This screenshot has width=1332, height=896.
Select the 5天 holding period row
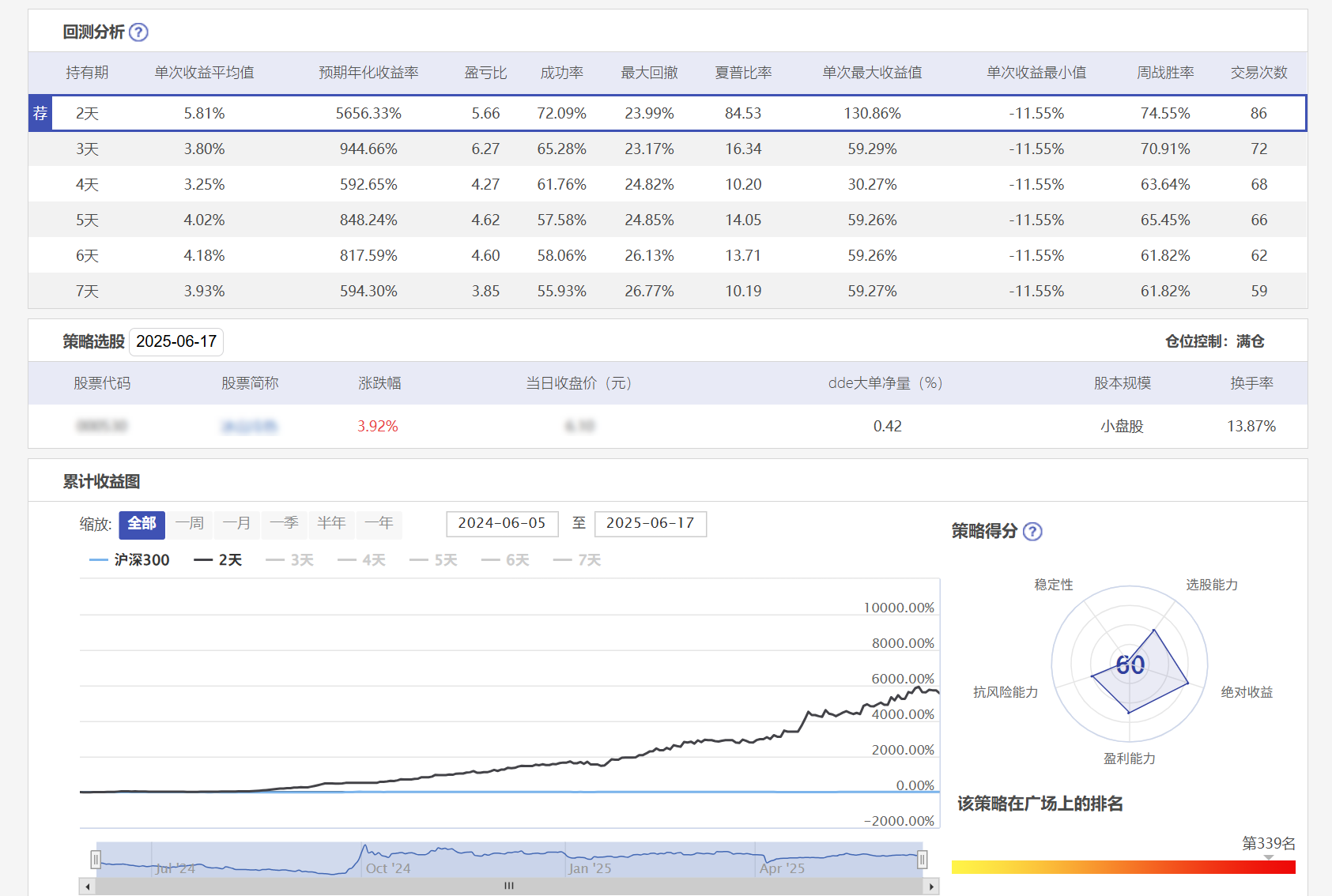pos(87,220)
